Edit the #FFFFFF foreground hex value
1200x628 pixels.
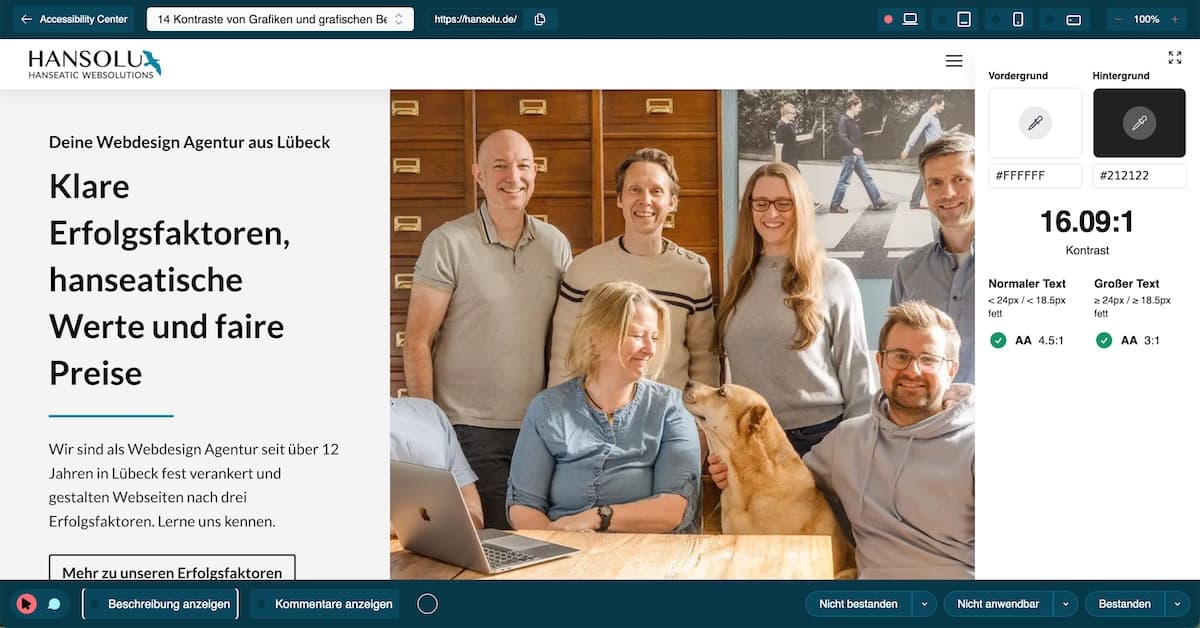pyautogui.click(x=1034, y=175)
